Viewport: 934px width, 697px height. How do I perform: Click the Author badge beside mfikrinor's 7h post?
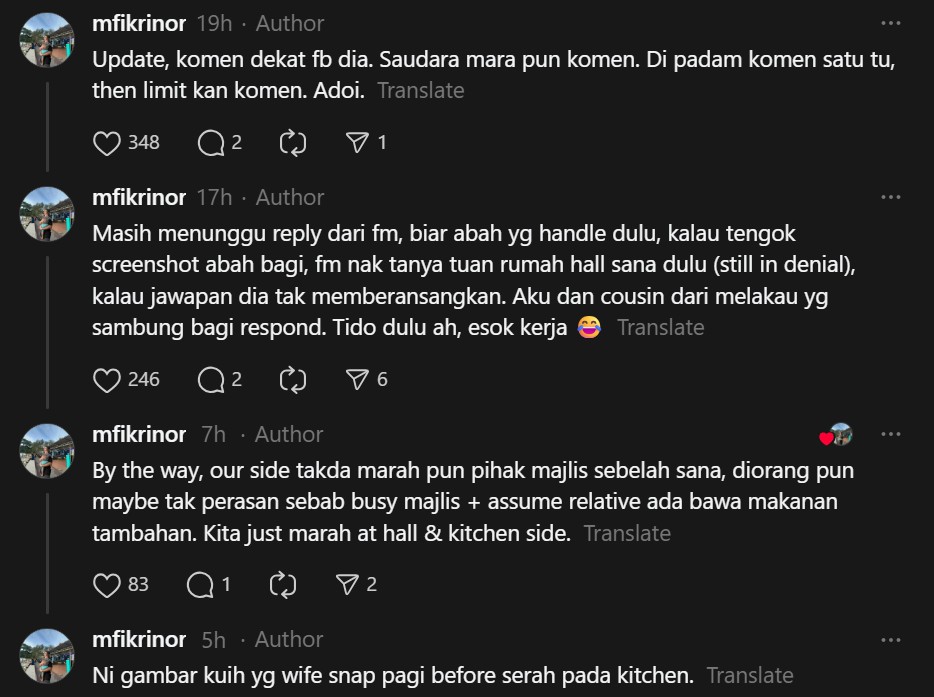pos(288,434)
